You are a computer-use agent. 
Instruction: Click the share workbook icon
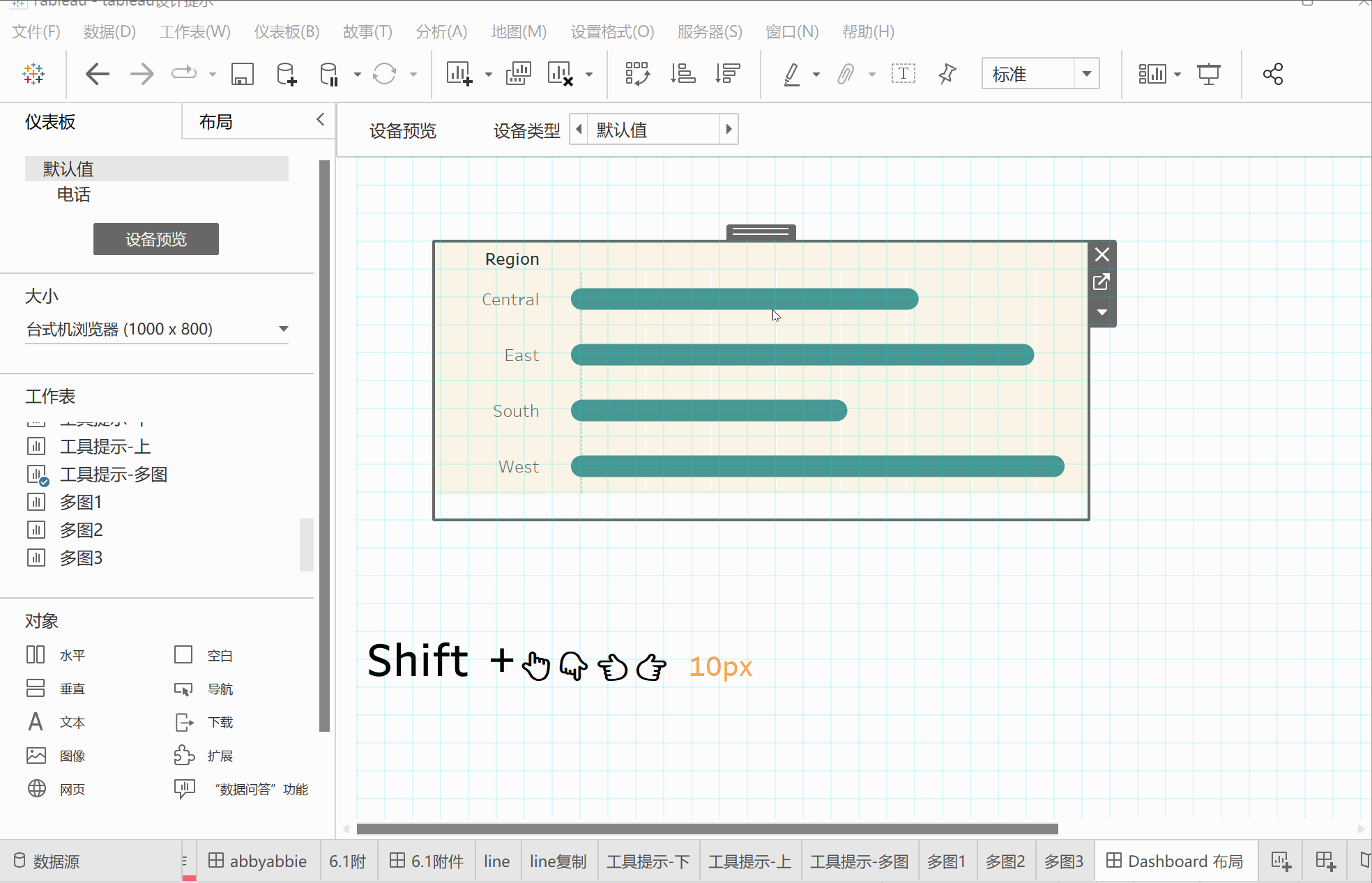coord(1272,74)
